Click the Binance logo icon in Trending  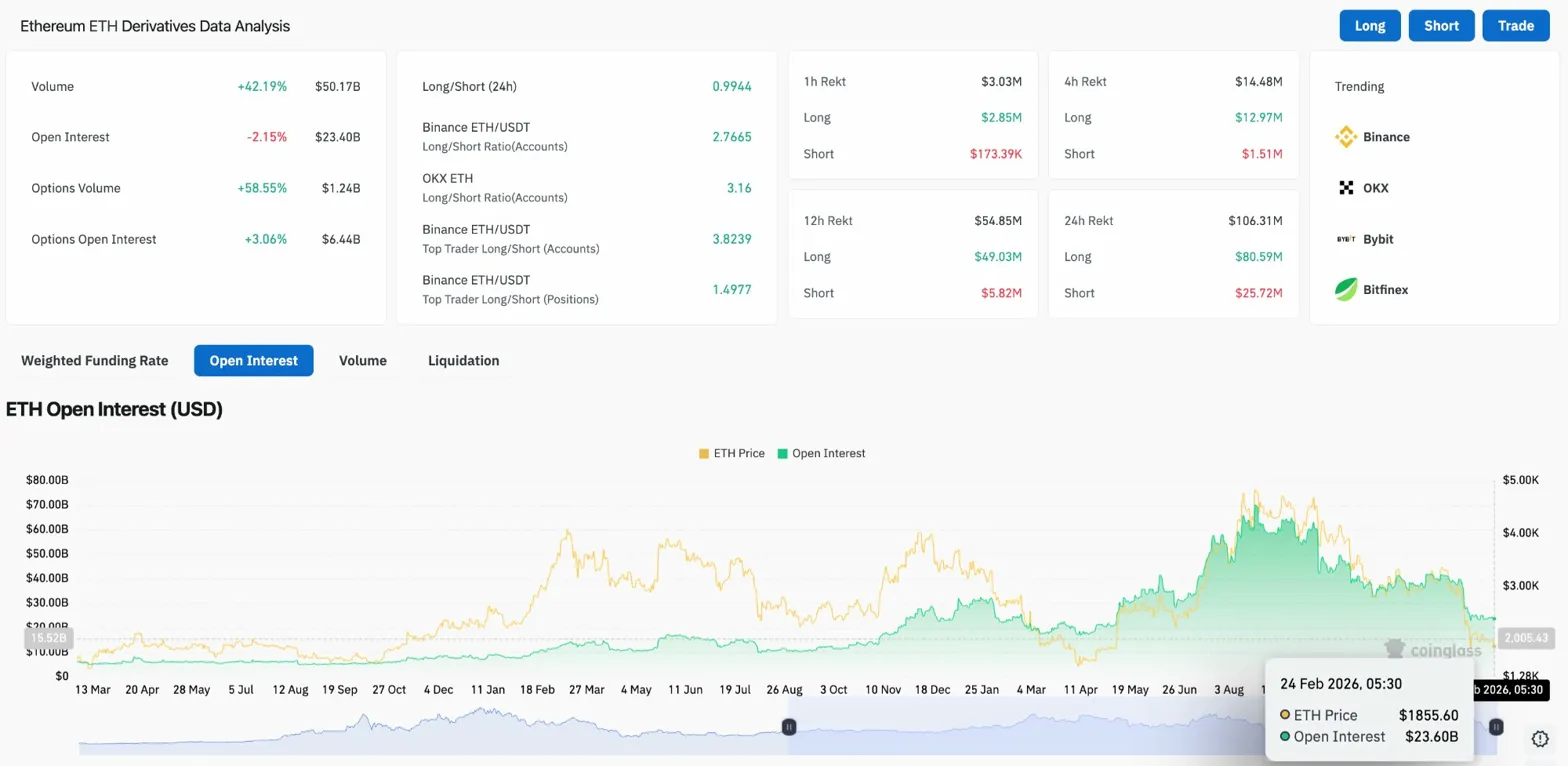1346,137
